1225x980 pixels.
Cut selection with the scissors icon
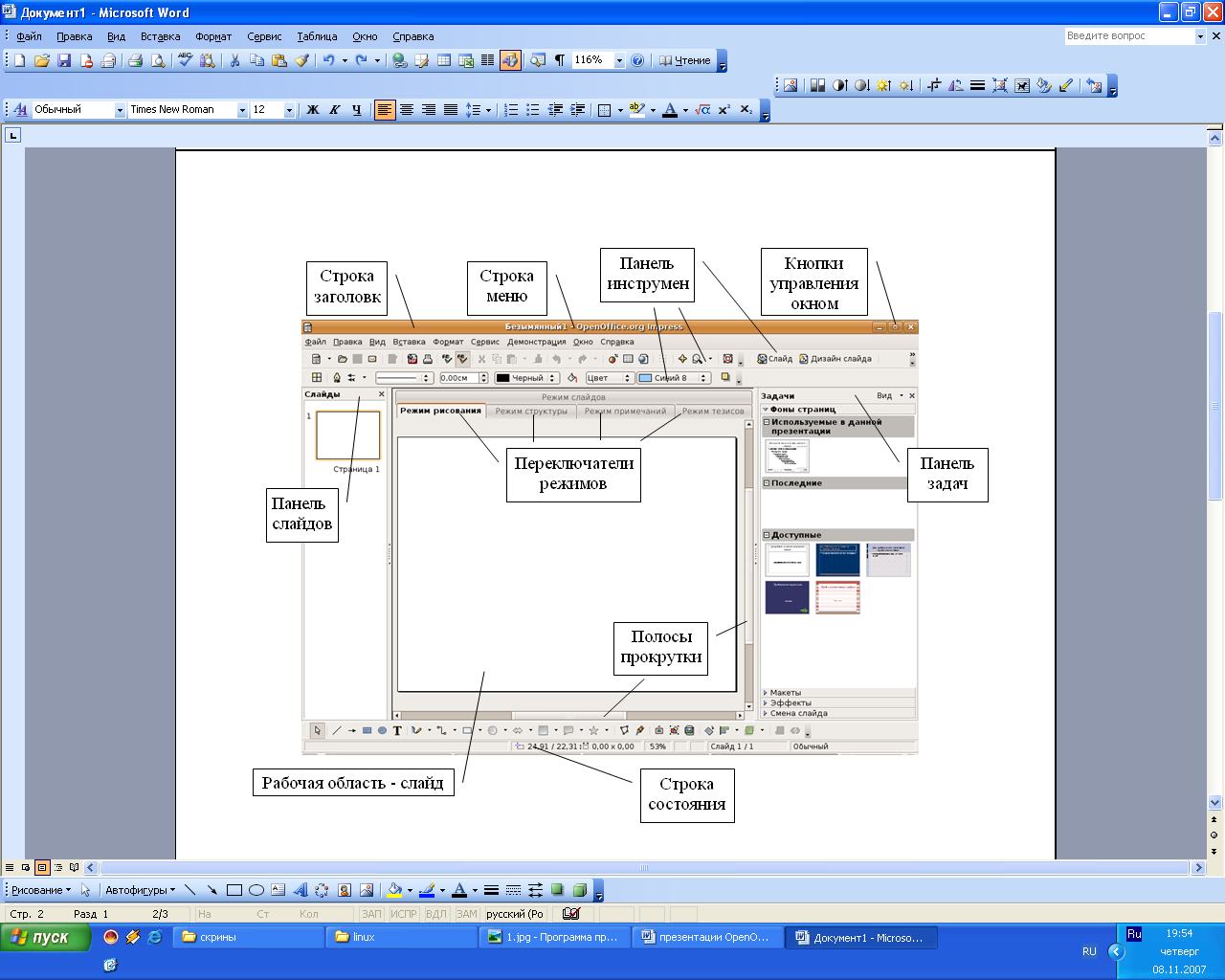(x=234, y=60)
